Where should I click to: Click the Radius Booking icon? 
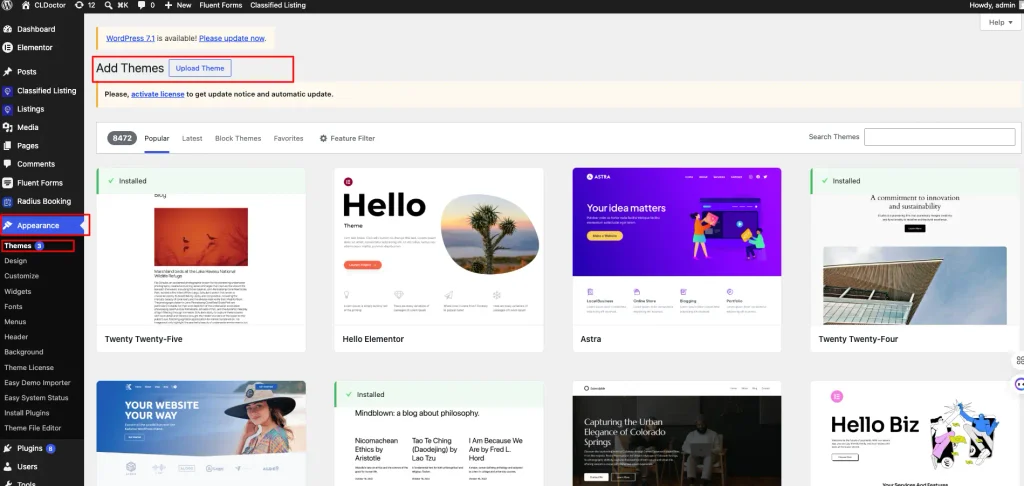(8, 201)
